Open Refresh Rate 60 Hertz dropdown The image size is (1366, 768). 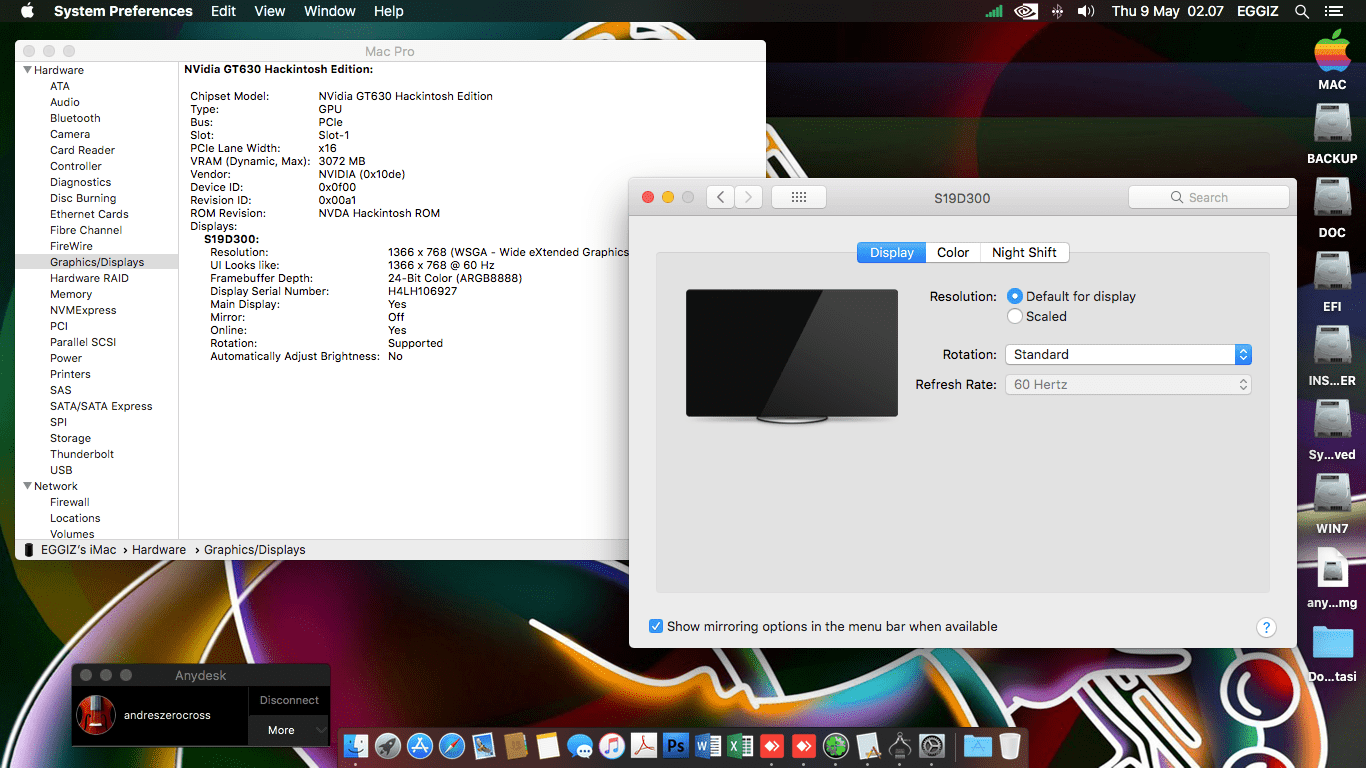pos(1128,384)
